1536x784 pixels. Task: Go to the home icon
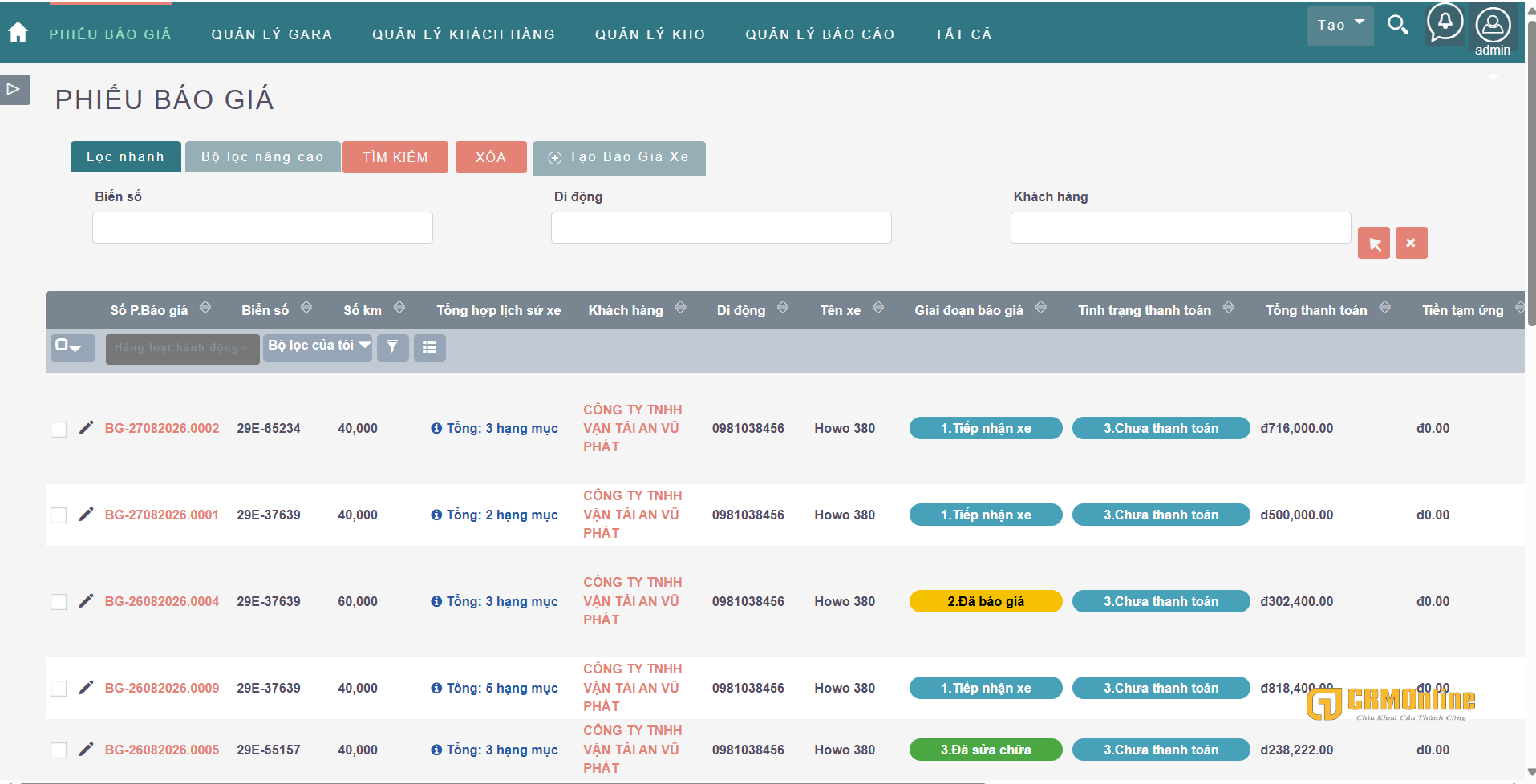(18, 32)
